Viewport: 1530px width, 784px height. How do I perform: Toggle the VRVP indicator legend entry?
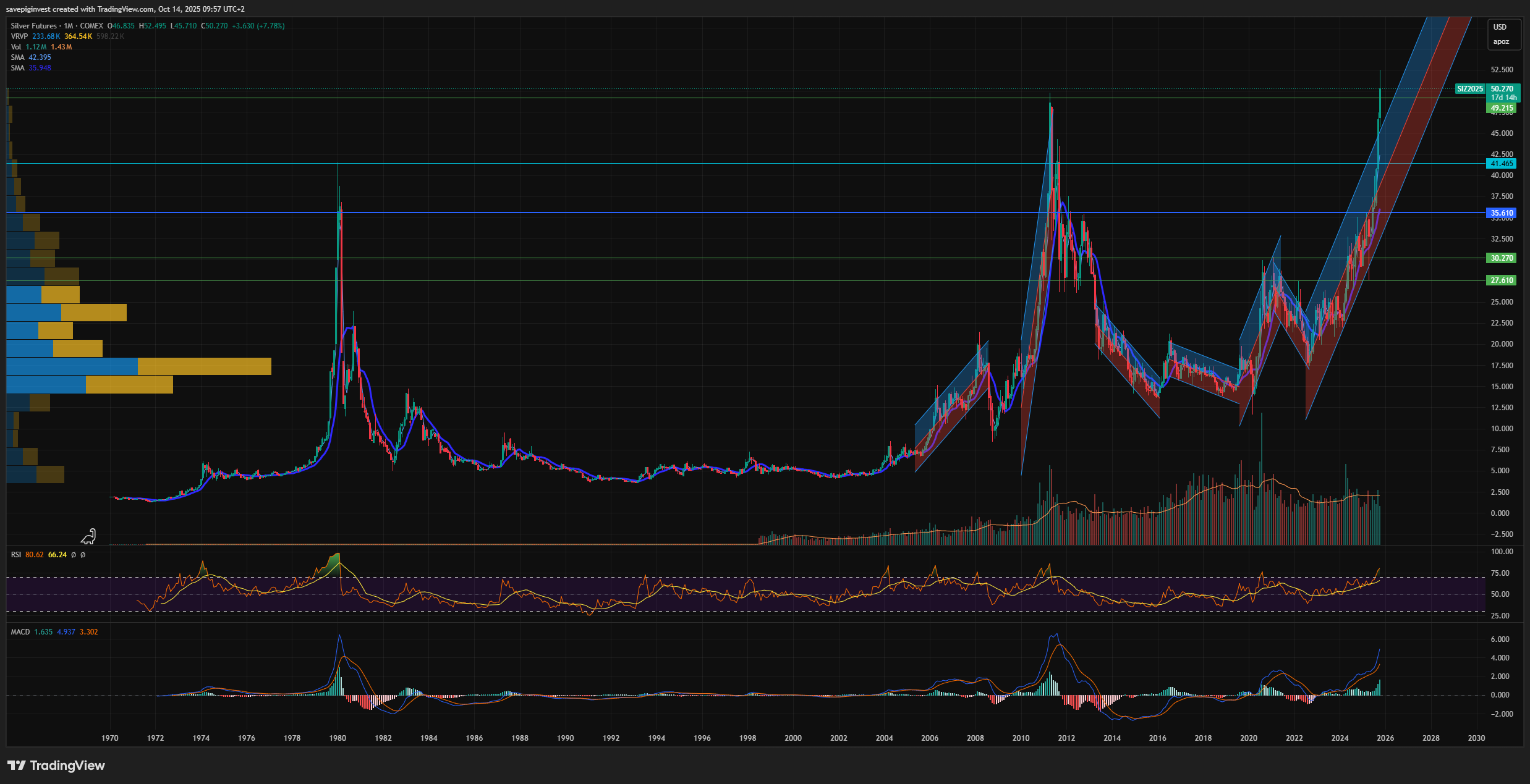[19, 36]
